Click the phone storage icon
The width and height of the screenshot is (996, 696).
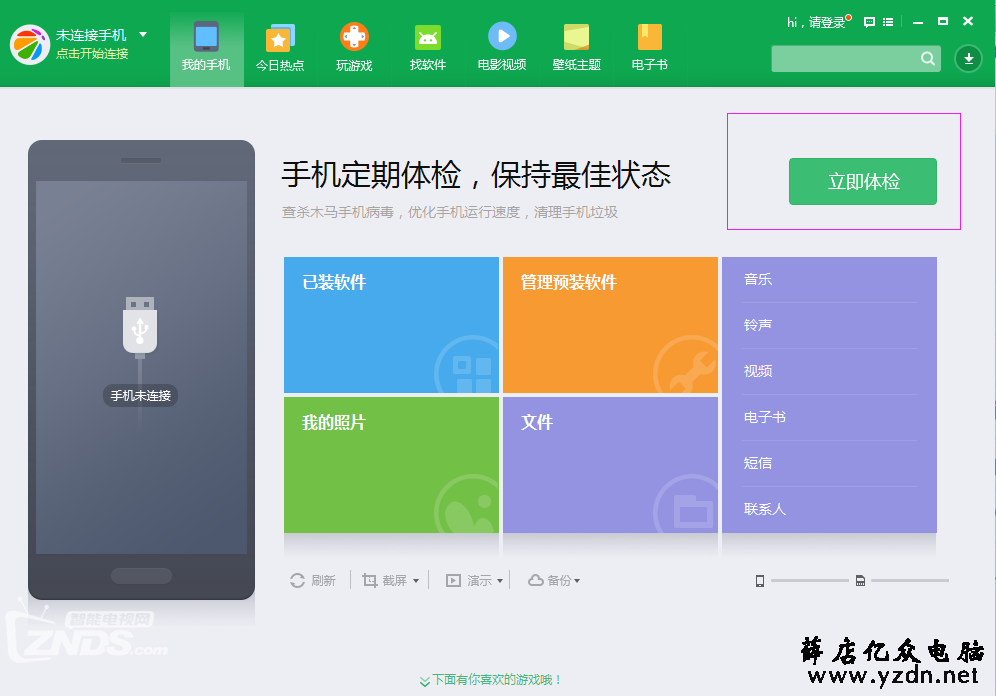(760, 581)
